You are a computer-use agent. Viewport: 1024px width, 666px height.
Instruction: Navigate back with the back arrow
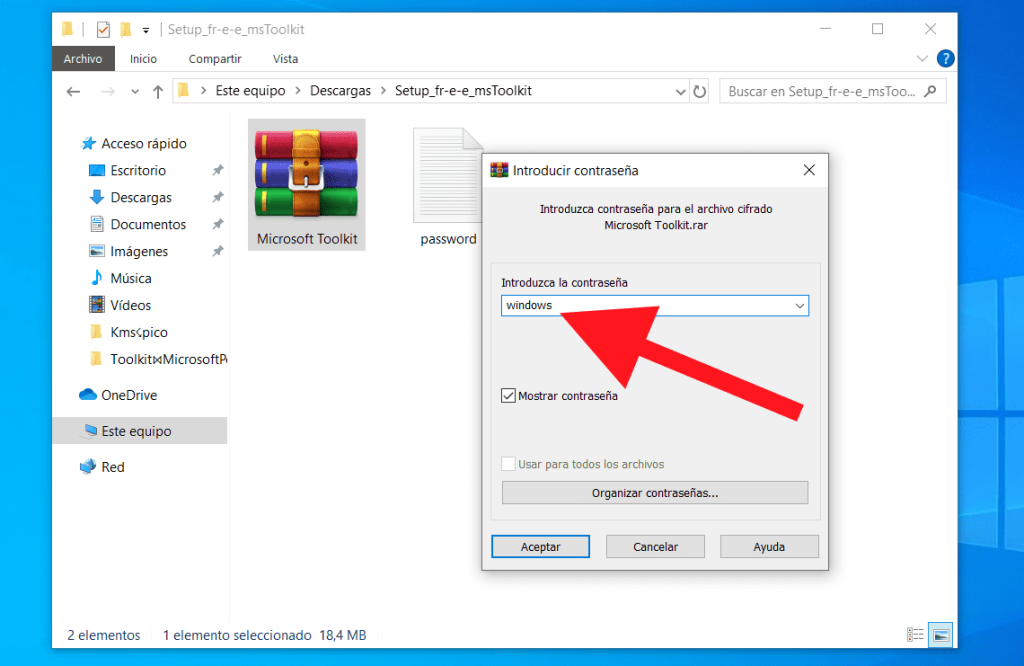pos(73,90)
